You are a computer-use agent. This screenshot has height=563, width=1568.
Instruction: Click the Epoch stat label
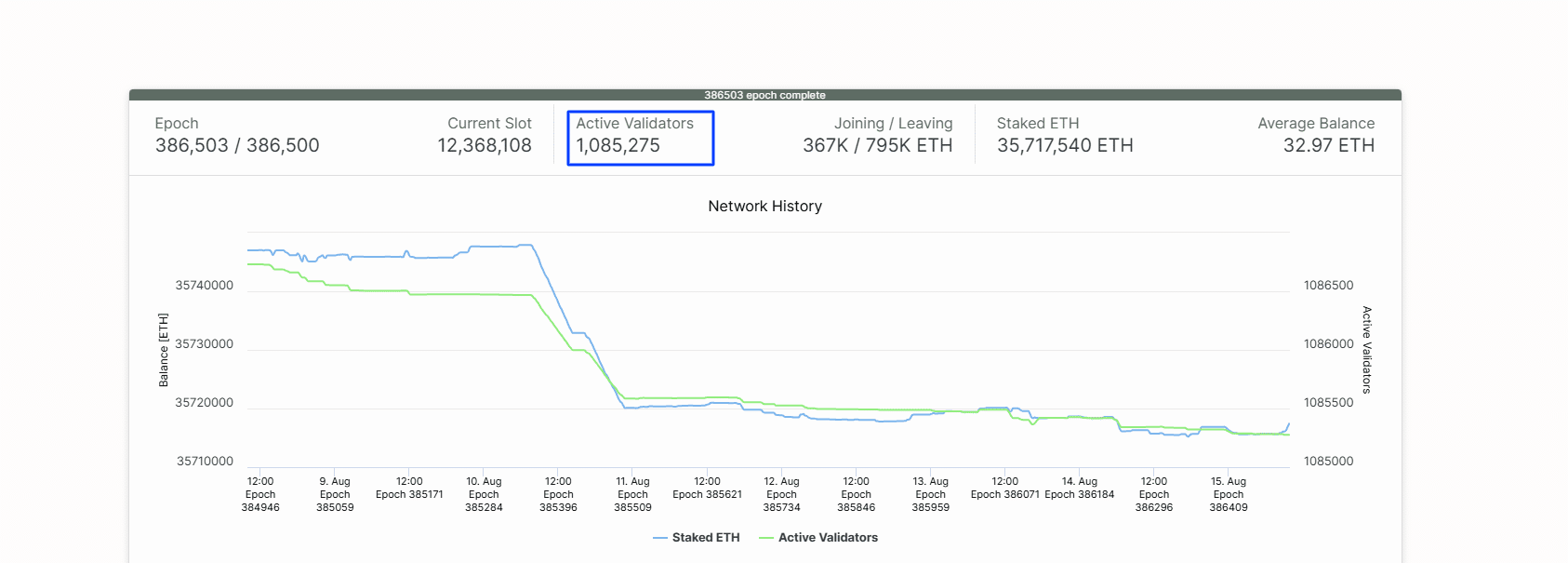pos(177,123)
